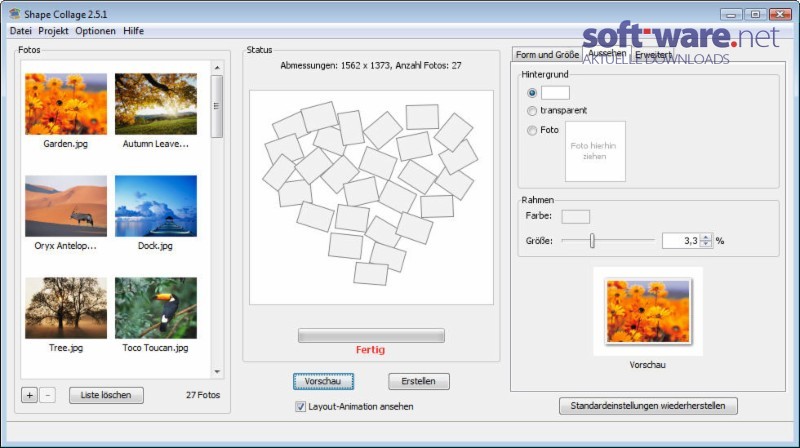Open the Rahmen Farbe color swatch
The image size is (800, 448).
pyautogui.click(x=576, y=216)
